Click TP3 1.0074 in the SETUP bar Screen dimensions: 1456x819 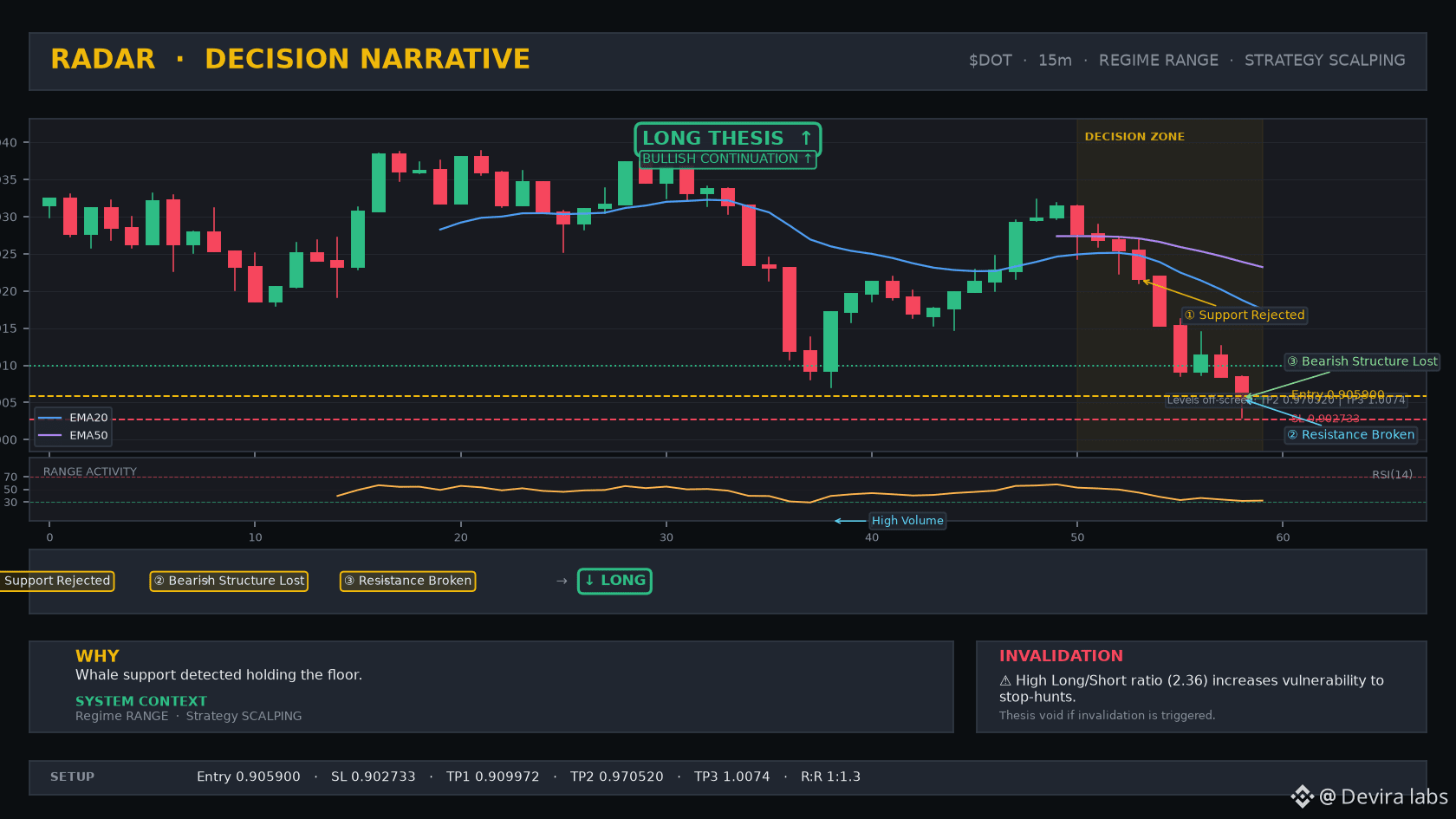(x=731, y=777)
